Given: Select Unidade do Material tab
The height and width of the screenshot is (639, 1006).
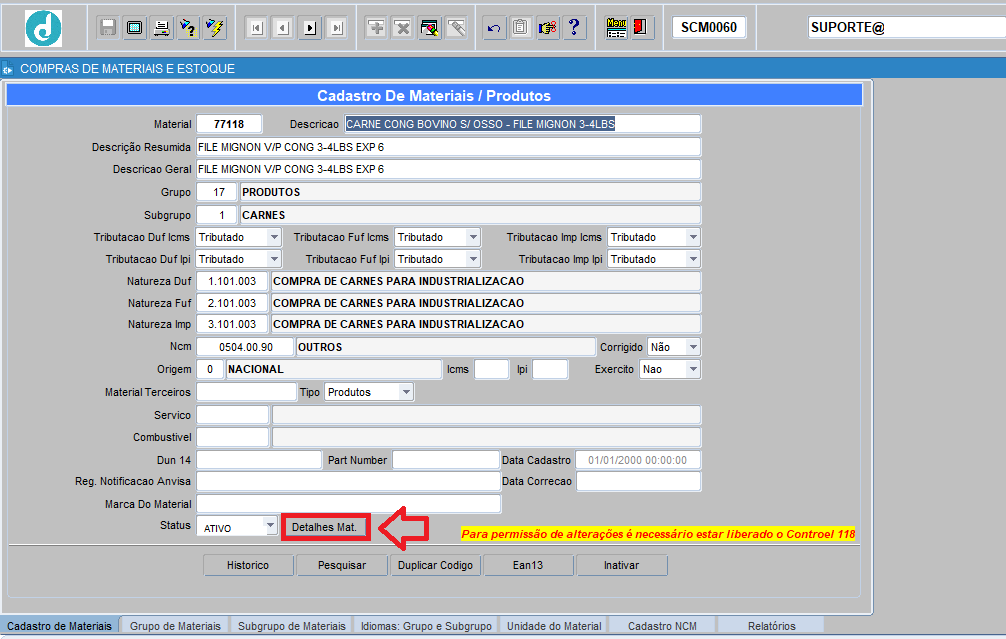Looking at the screenshot, I should 554,626.
